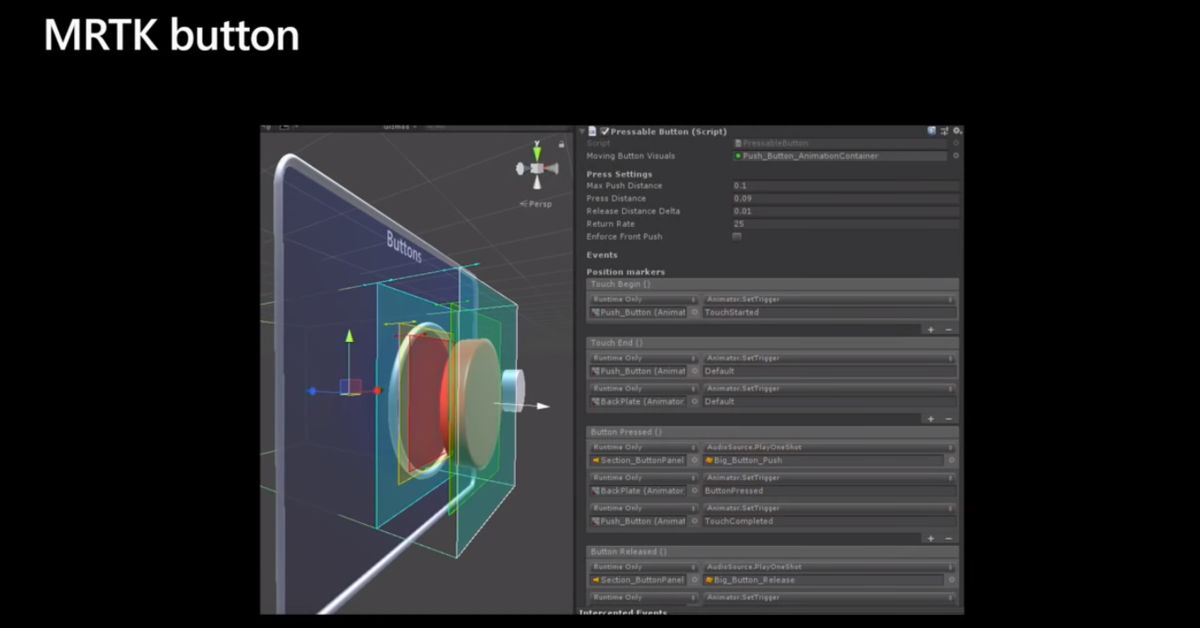Enable the Enforce Front Push checkbox
1200x628 pixels.
coord(737,237)
